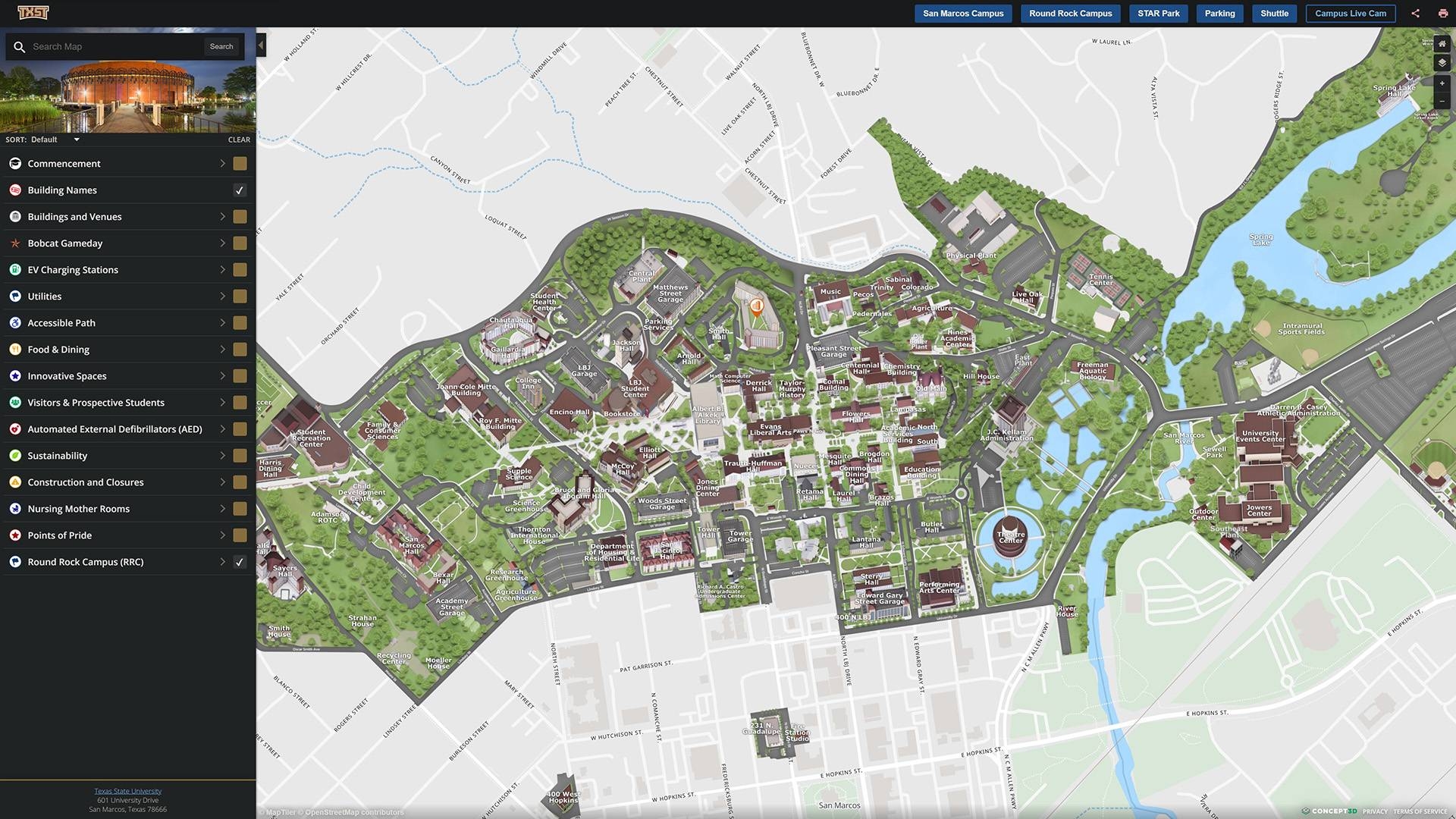This screenshot has width=1456, height=819.
Task: Open the map layers icon below the home button
Action: coord(1442,63)
